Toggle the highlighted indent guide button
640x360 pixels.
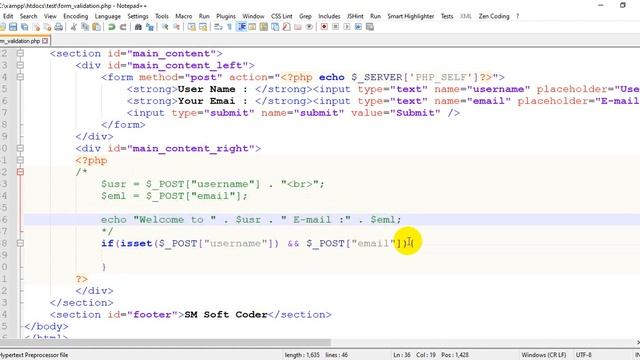pos(241,27)
